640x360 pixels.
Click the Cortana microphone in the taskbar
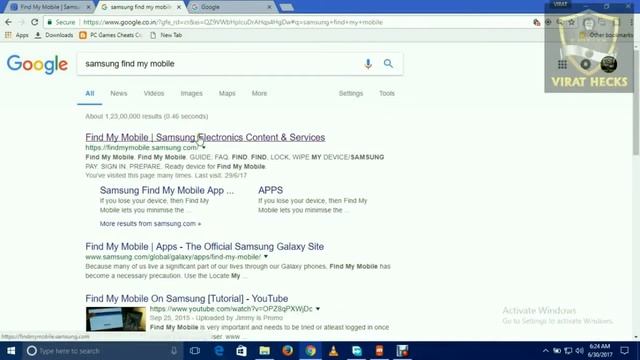[174, 351]
